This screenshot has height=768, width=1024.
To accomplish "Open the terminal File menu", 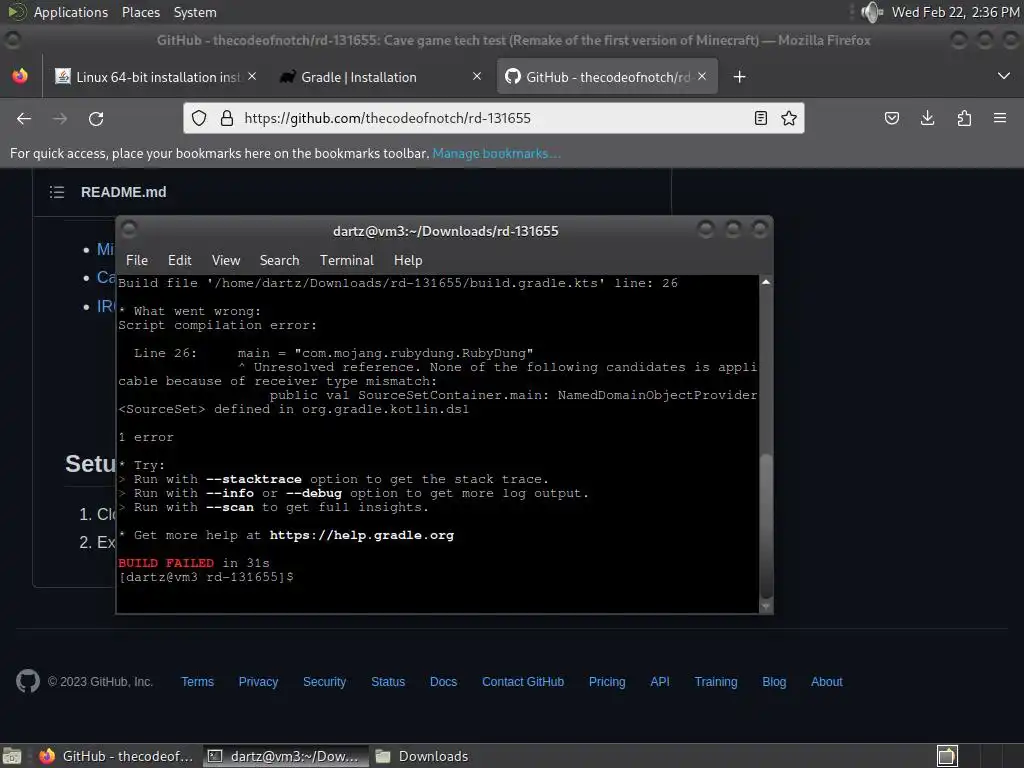I will tap(136, 261).
